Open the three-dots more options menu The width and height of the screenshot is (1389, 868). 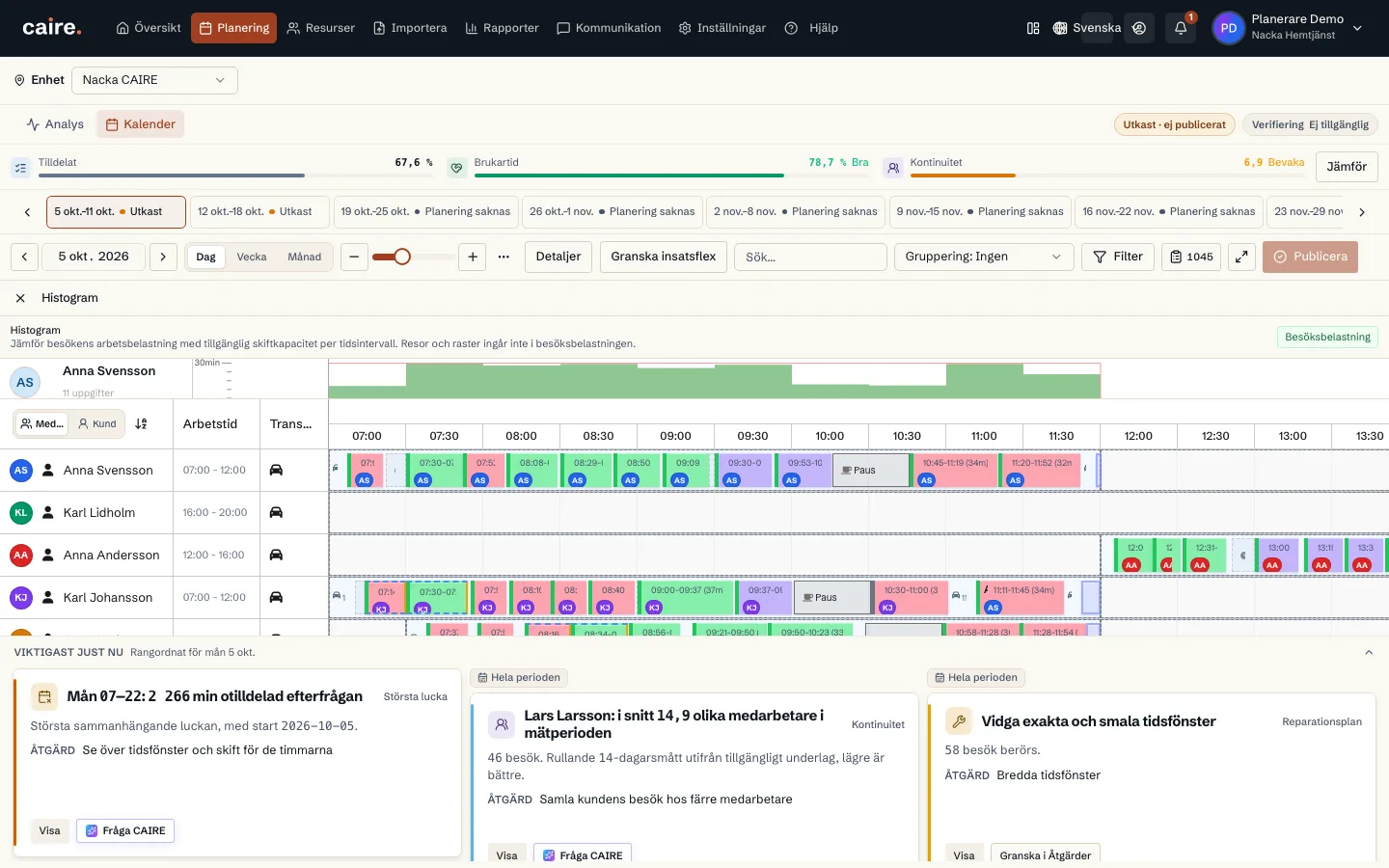504,257
